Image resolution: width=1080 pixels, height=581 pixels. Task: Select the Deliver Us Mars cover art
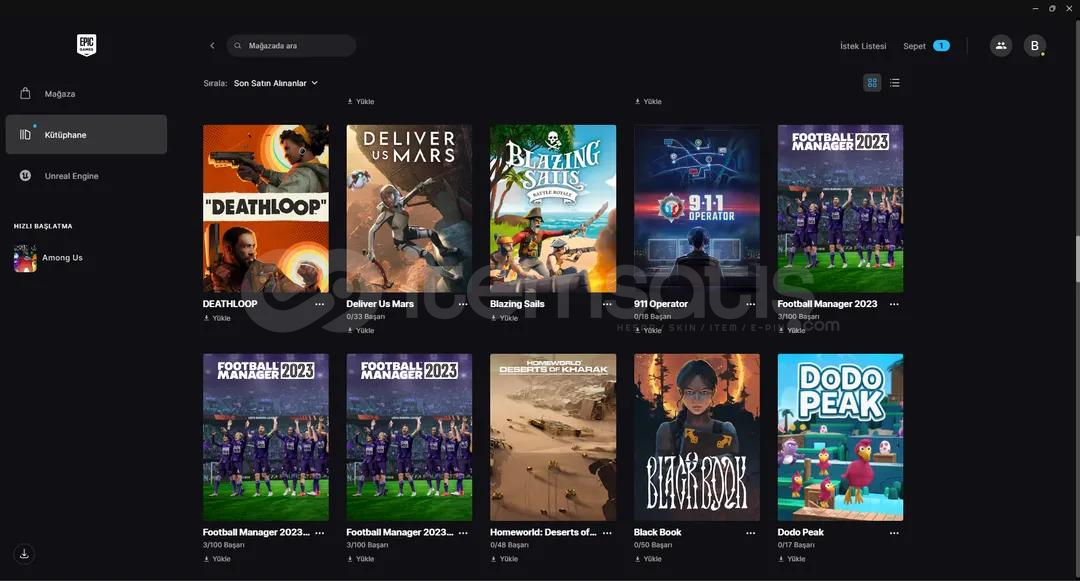(409, 209)
